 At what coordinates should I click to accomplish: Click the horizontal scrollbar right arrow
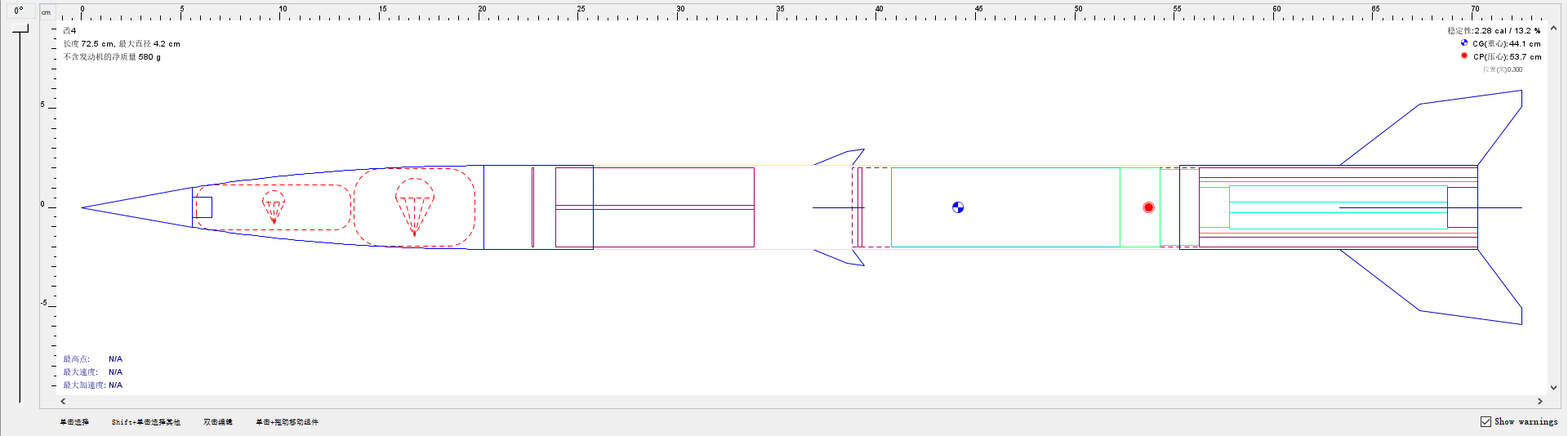(1540, 401)
